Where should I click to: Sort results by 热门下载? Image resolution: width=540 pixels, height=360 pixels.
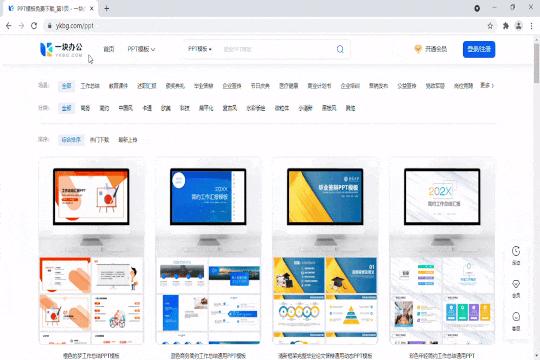[x=99, y=140]
